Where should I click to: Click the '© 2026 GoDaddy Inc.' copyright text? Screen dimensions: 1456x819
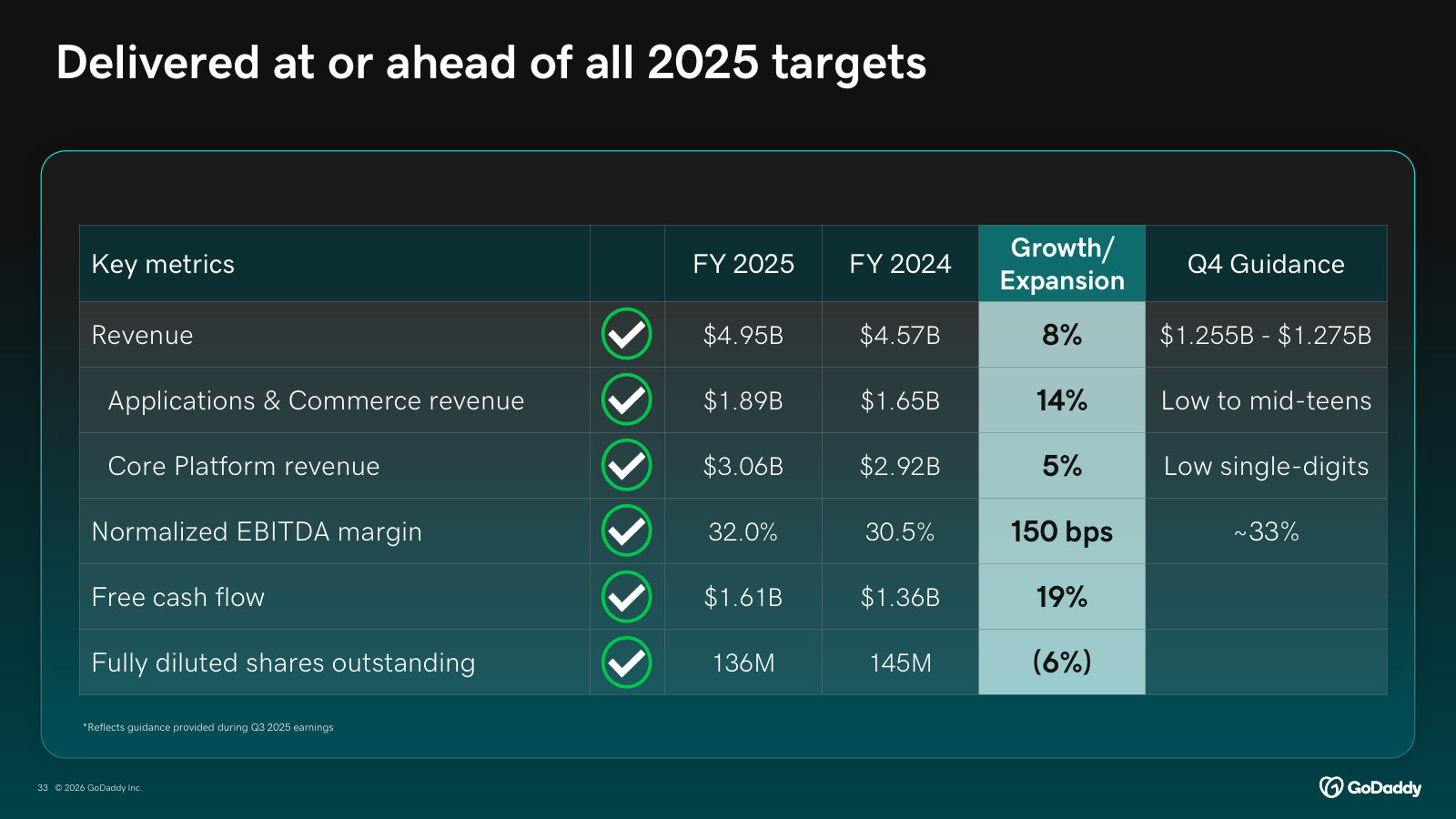98,788
